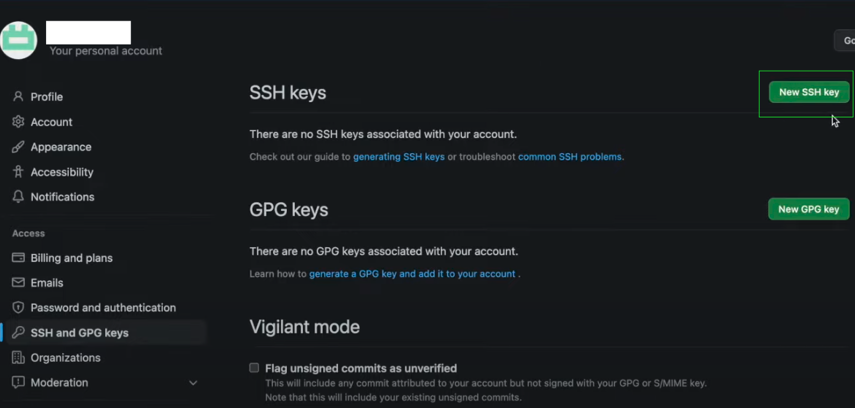Click the Password and authentication shield icon

pyautogui.click(x=18, y=308)
